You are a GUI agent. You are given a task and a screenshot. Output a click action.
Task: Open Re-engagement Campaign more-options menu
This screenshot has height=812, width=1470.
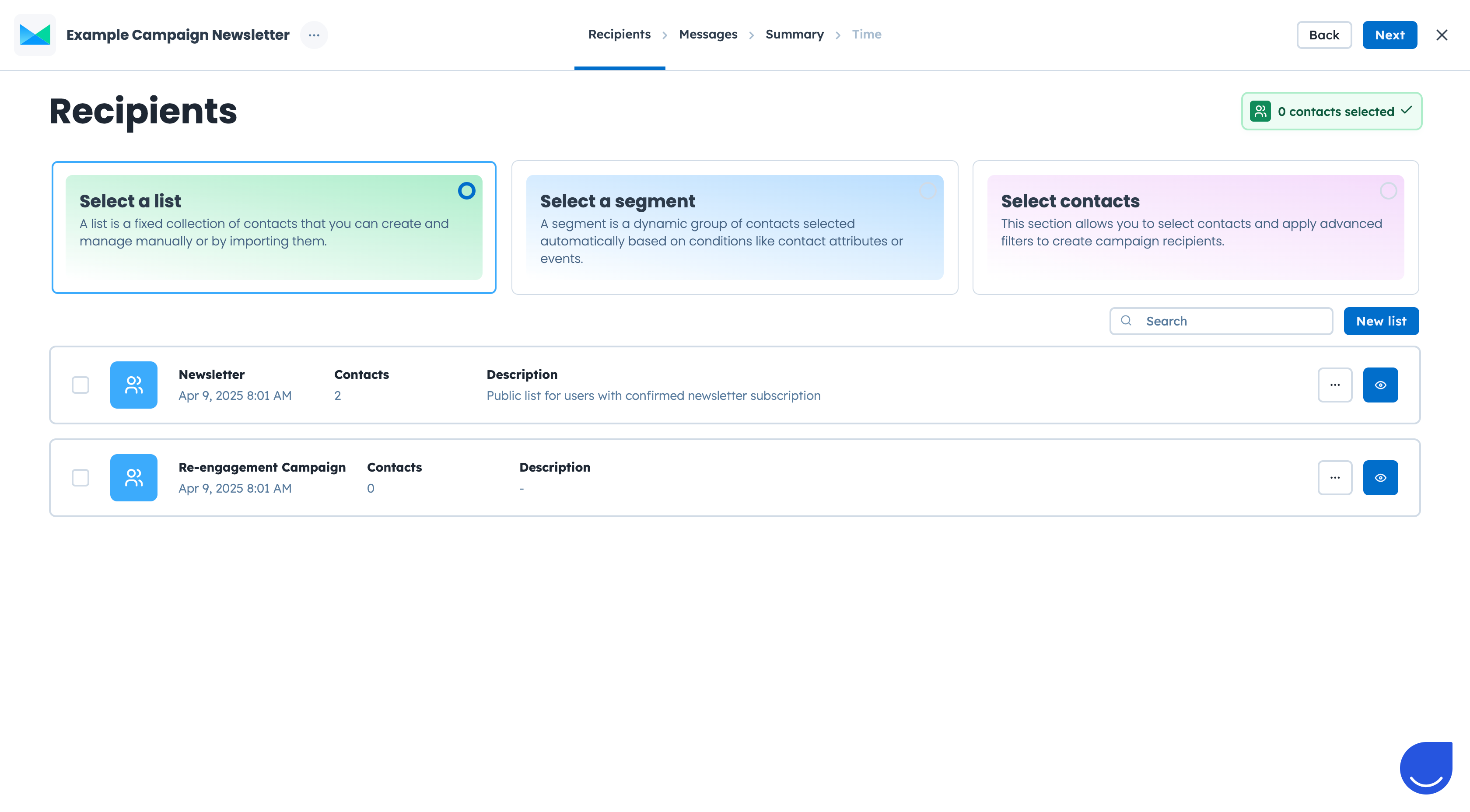pyautogui.click(x=1334, y=478)
